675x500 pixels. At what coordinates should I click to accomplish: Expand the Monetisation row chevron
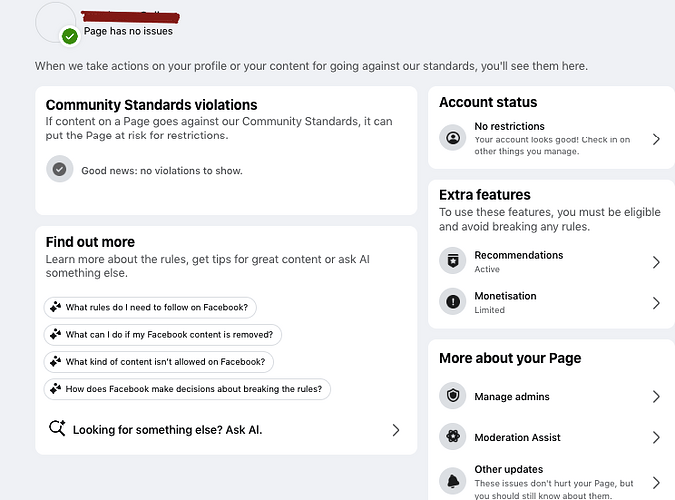(x=656, y=303)
